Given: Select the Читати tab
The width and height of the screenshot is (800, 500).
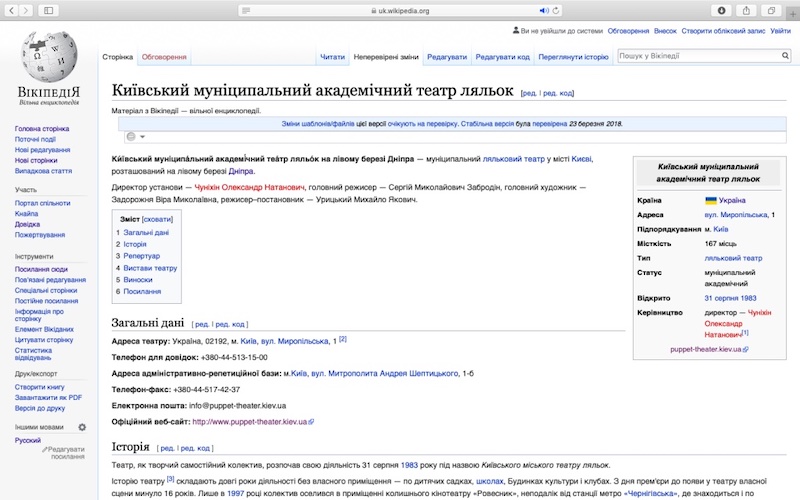Looking at the screenshot, I should [332, 57].
